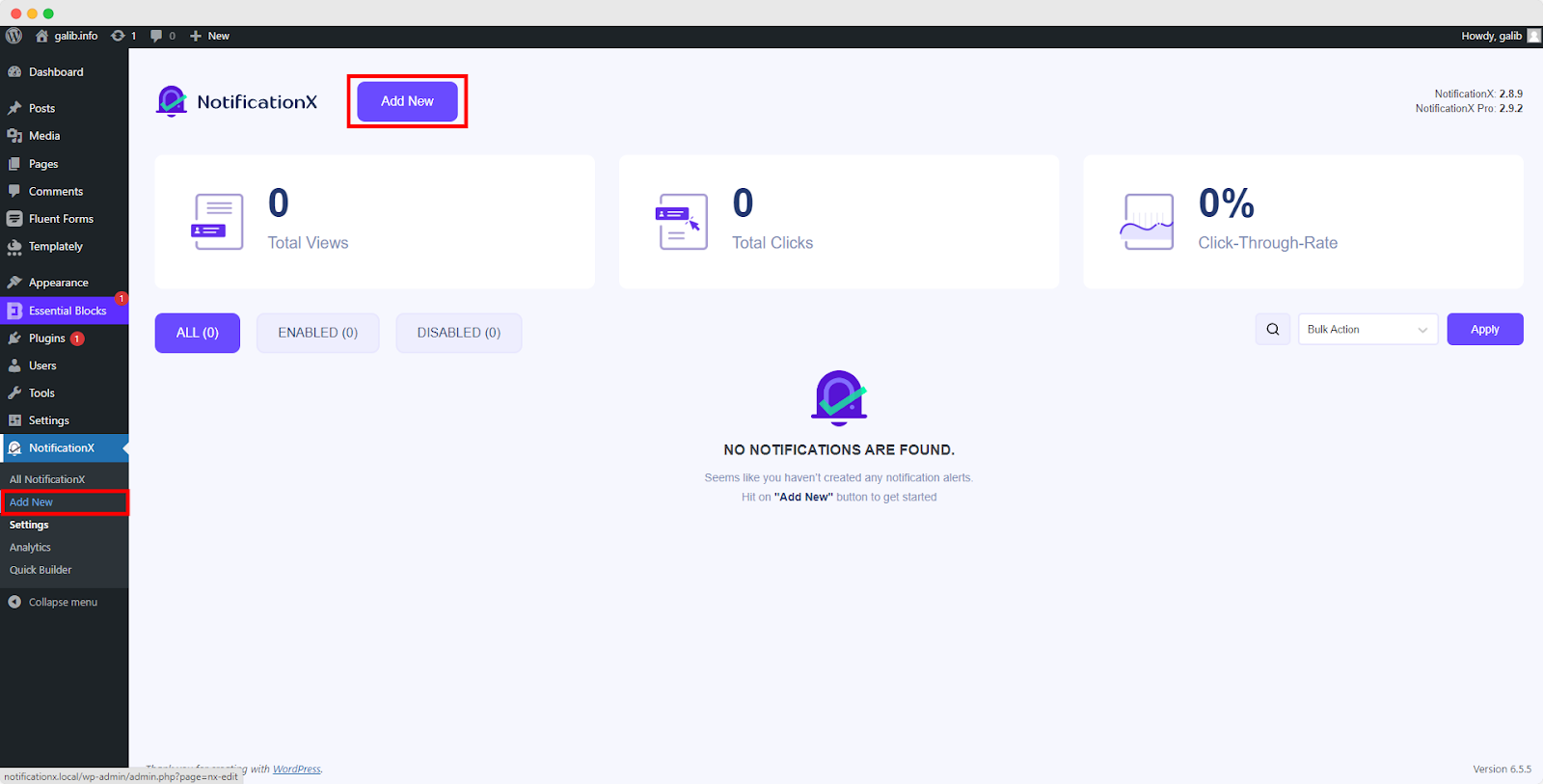Select the ALL (0) filter tab
Screen dimensions: 1543x784
[198, 333]
